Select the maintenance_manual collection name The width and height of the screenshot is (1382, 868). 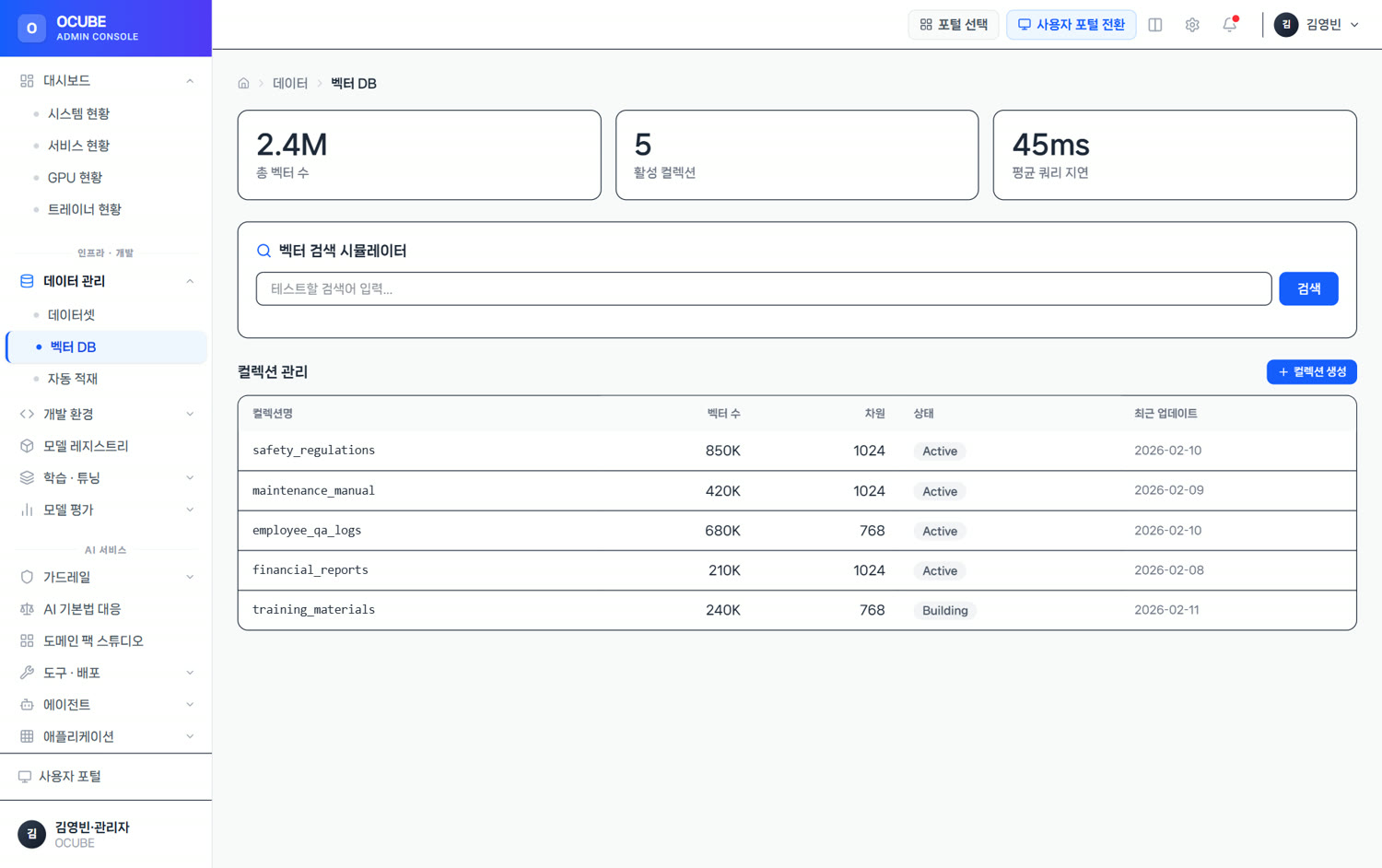pos(313,491)
